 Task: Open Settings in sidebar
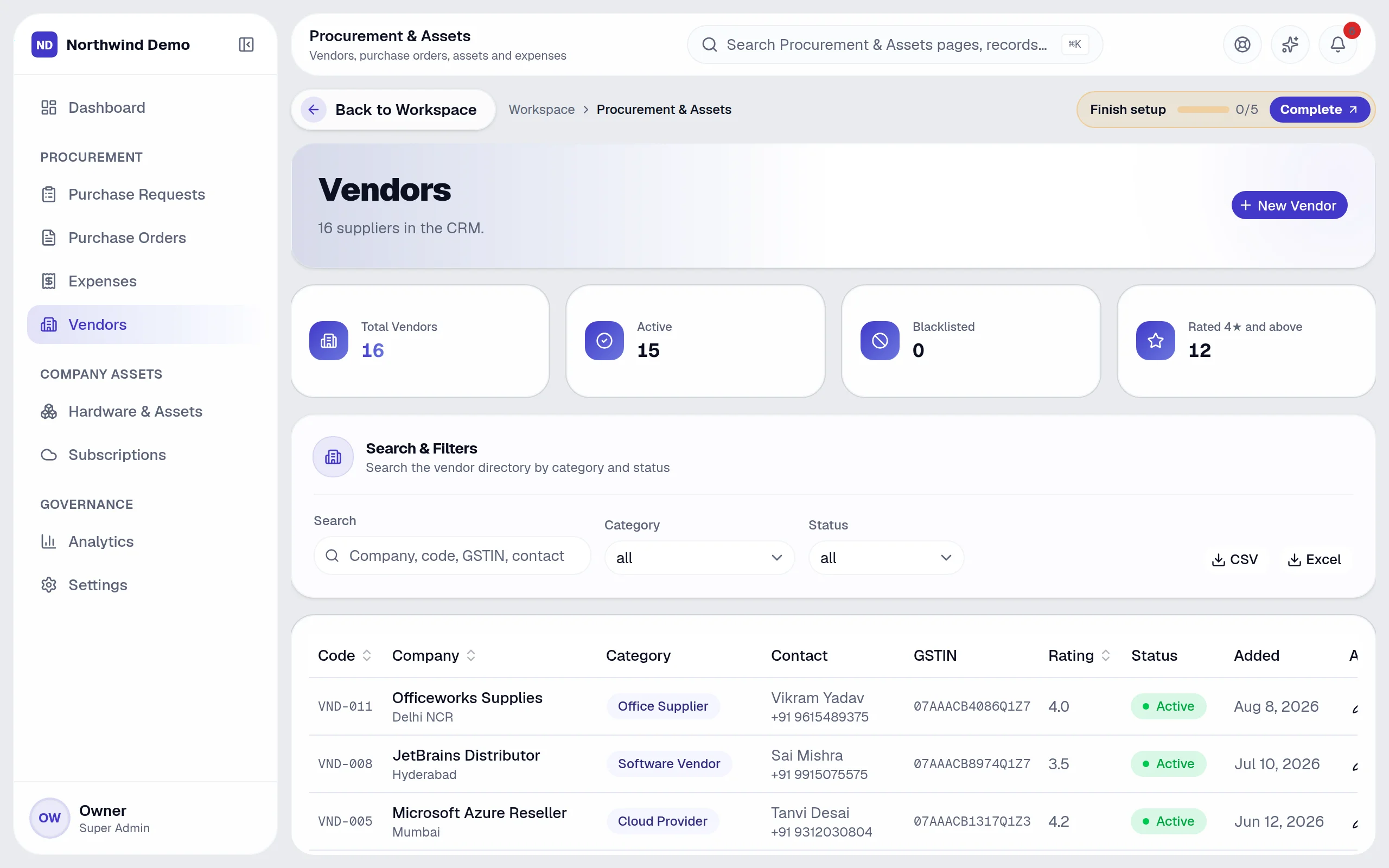click(x=145, y=585)
